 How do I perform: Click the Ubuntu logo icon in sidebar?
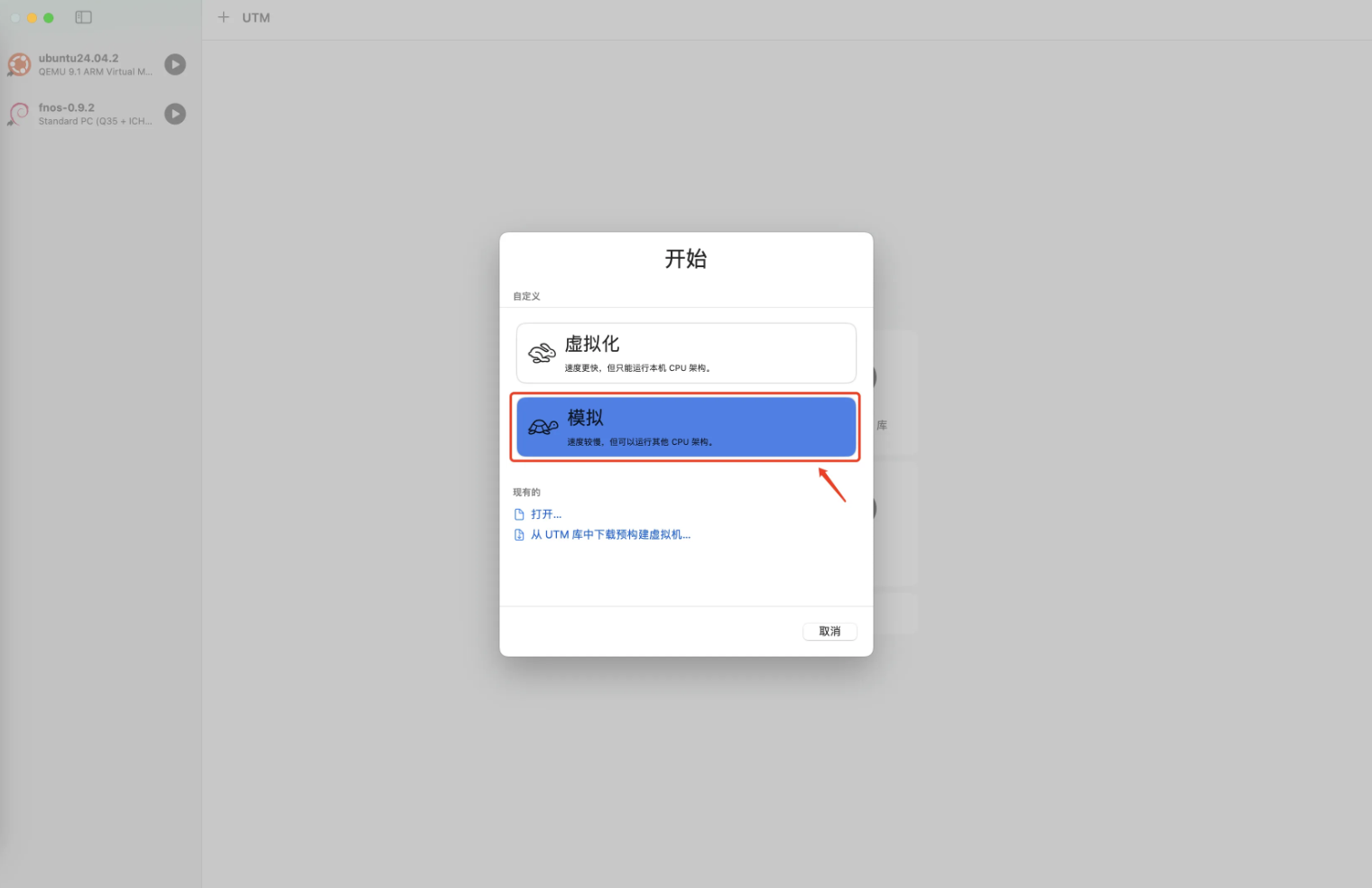click(19, 64)
